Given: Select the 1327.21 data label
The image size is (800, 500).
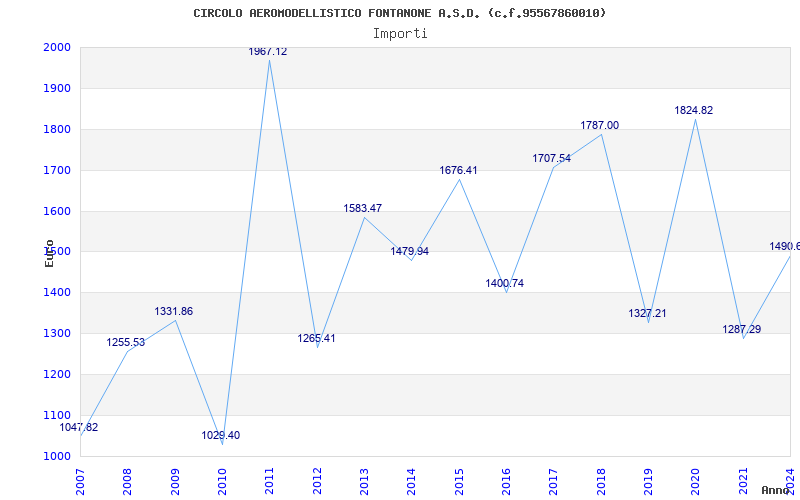Looking at the screenshot, I should click(647, 313).
